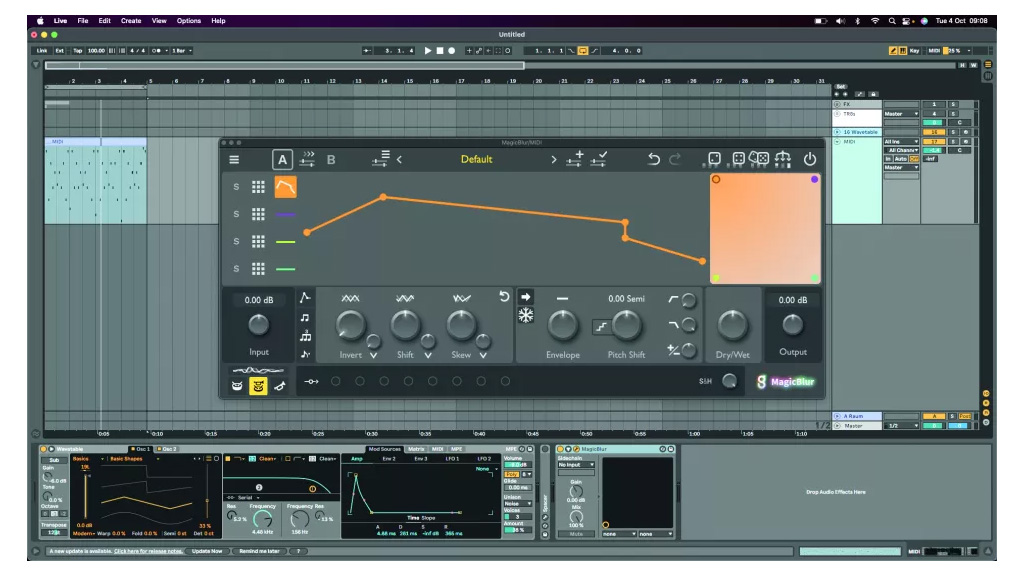Image resolution: width=1024 pixels, height=576 pixels.
Task: Toggle the snowflake freeze button
Action: [x=526, y=315]
